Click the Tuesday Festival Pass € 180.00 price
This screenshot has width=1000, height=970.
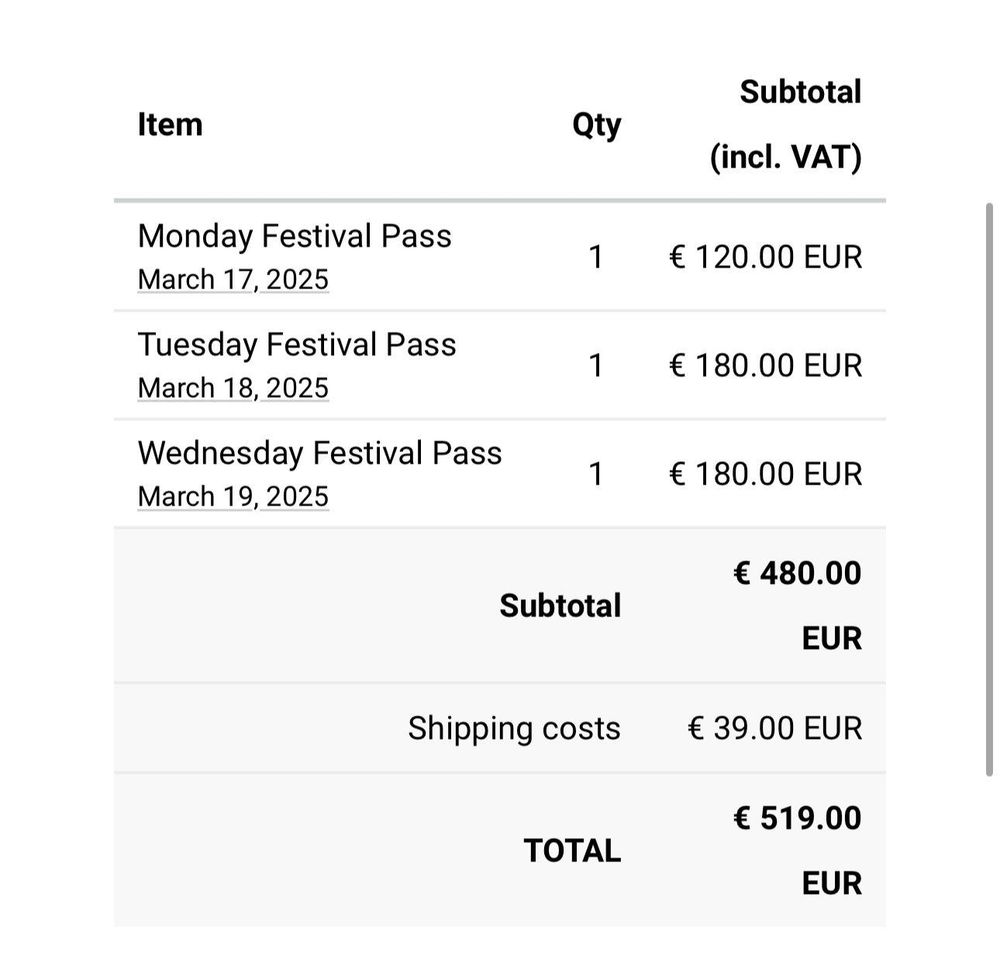(765, 366)
